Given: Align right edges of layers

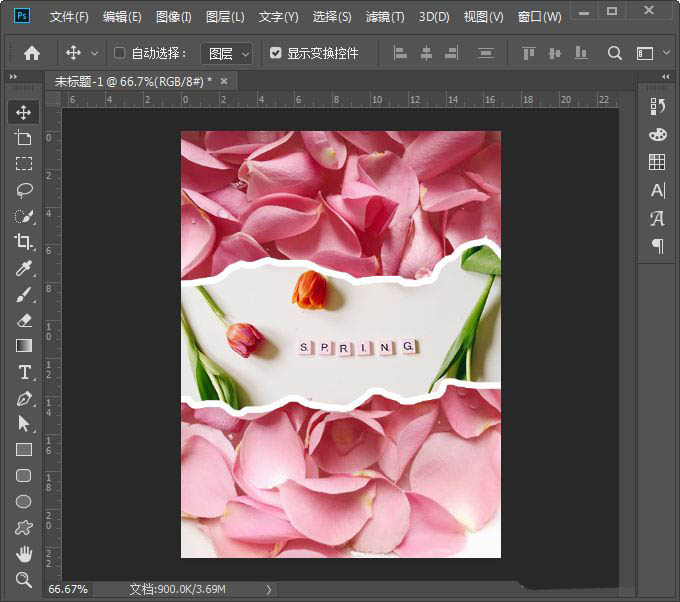Looking at the screenshot, I should tap(451, 53).
